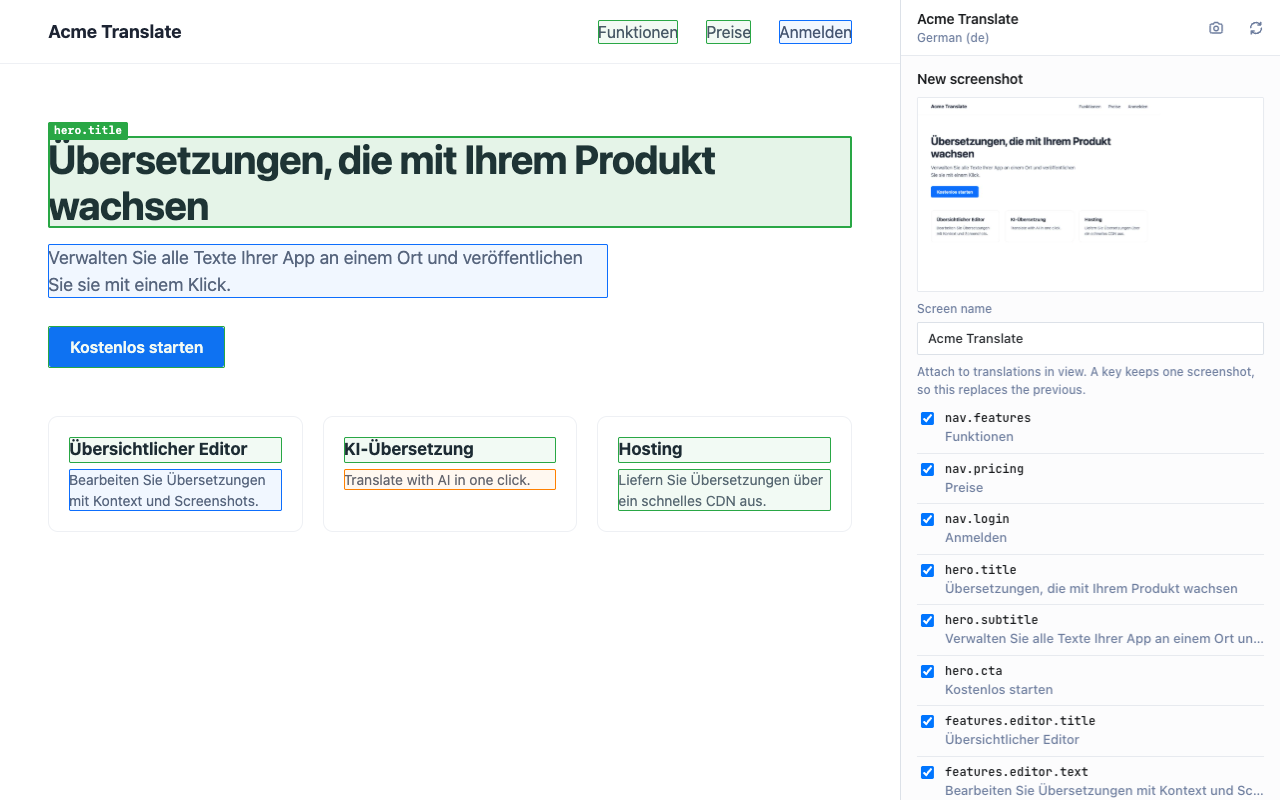The height and width of the screenshot is (800, 1280).
Task: Click the hero.title key badge
Action: click(88, 130)
